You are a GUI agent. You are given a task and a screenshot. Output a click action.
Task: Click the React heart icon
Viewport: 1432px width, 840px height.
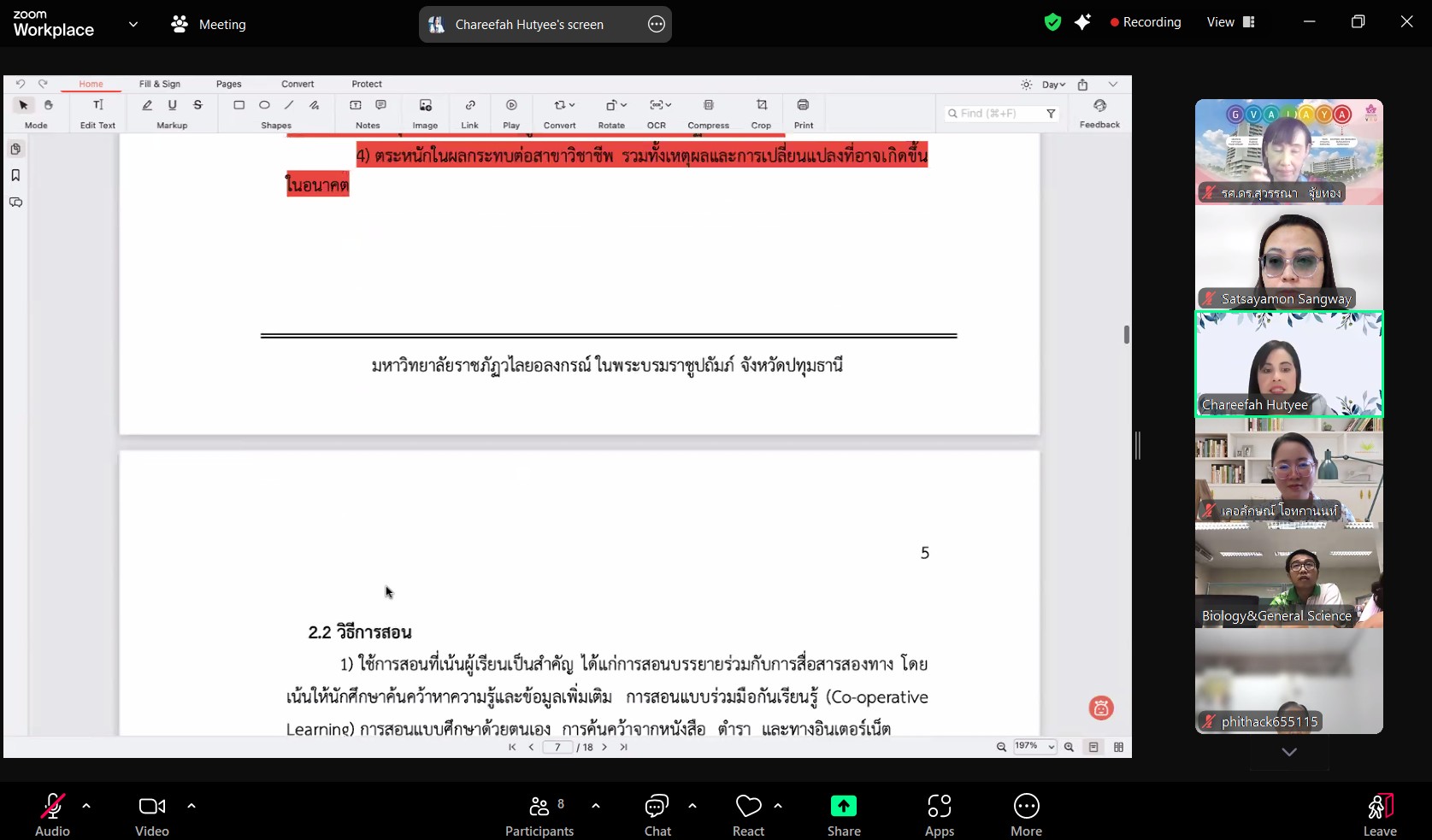(x=748, y=807)
